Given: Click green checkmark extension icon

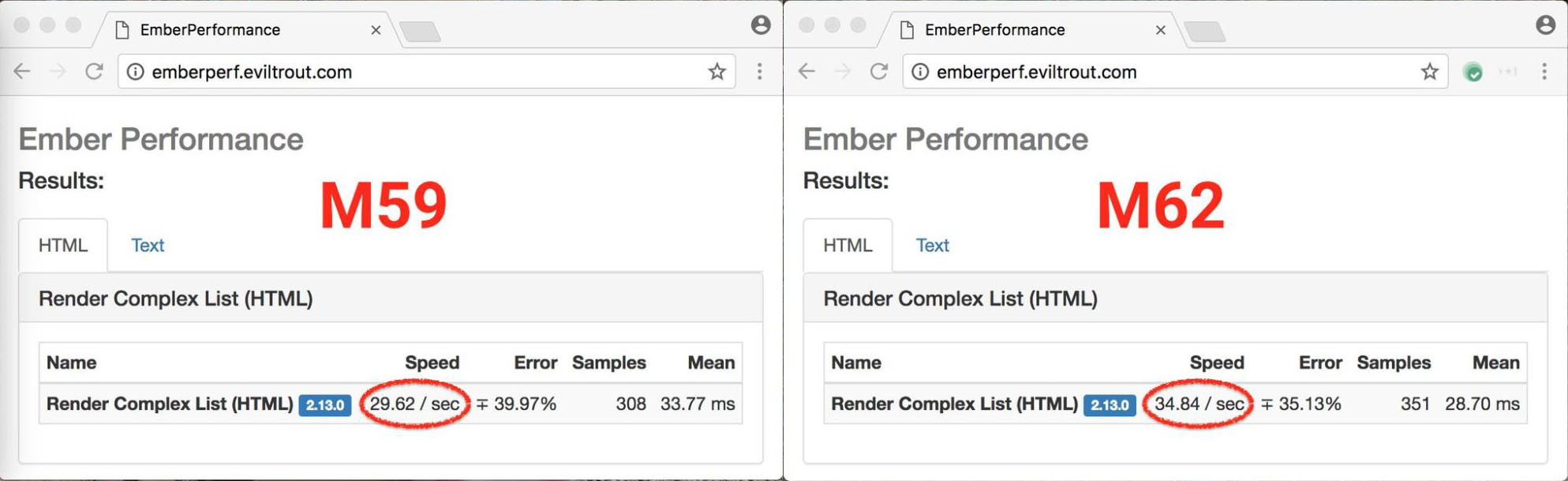Looking at the screenshot, I should pos(1473,73).
